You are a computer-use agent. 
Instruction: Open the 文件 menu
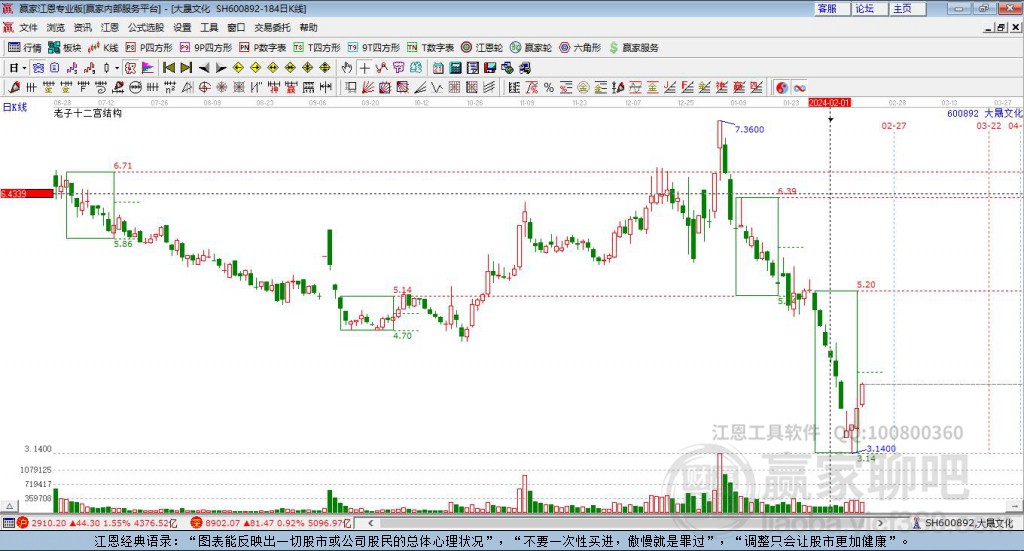tap(28, 27)
